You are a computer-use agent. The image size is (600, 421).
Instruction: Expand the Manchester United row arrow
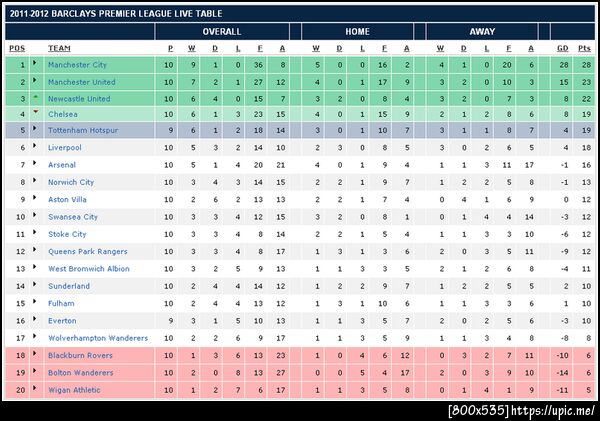37,82
